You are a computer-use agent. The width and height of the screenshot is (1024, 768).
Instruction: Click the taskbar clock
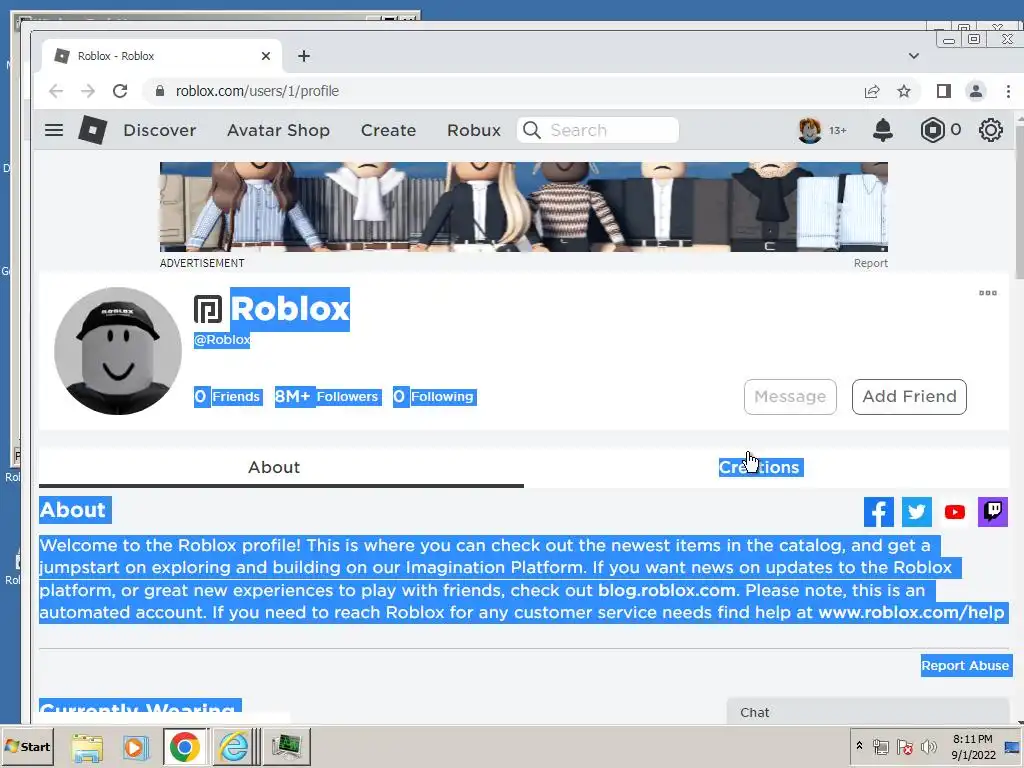973,746
